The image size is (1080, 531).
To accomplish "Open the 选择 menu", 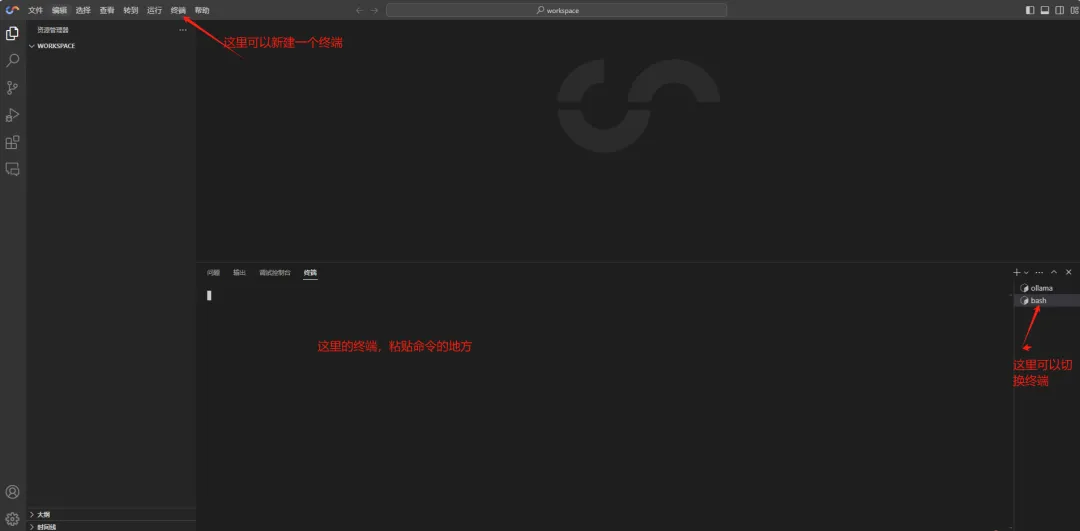I will coord(83,10).
